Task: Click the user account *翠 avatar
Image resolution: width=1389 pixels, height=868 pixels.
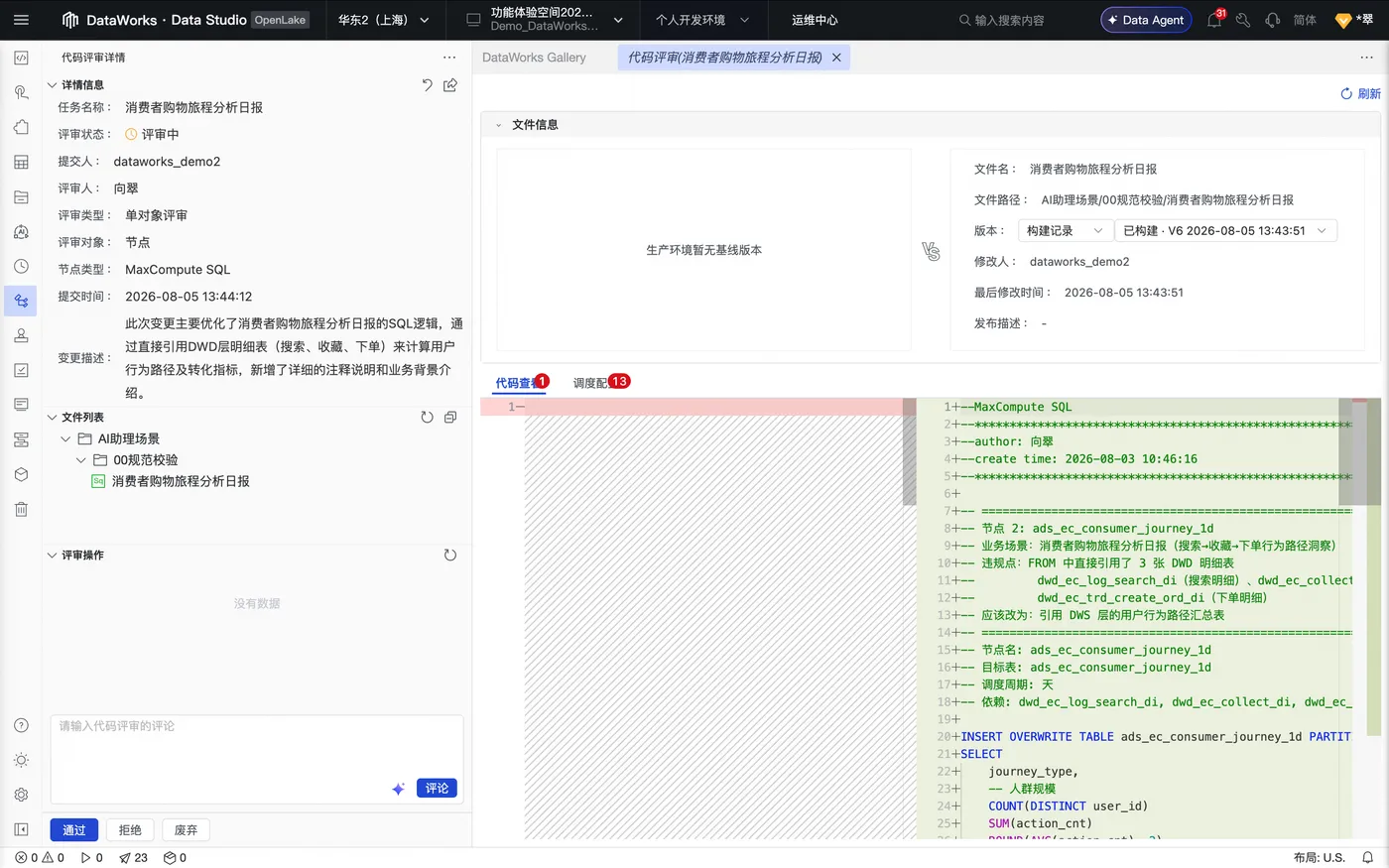Action: coord(1354,20)
